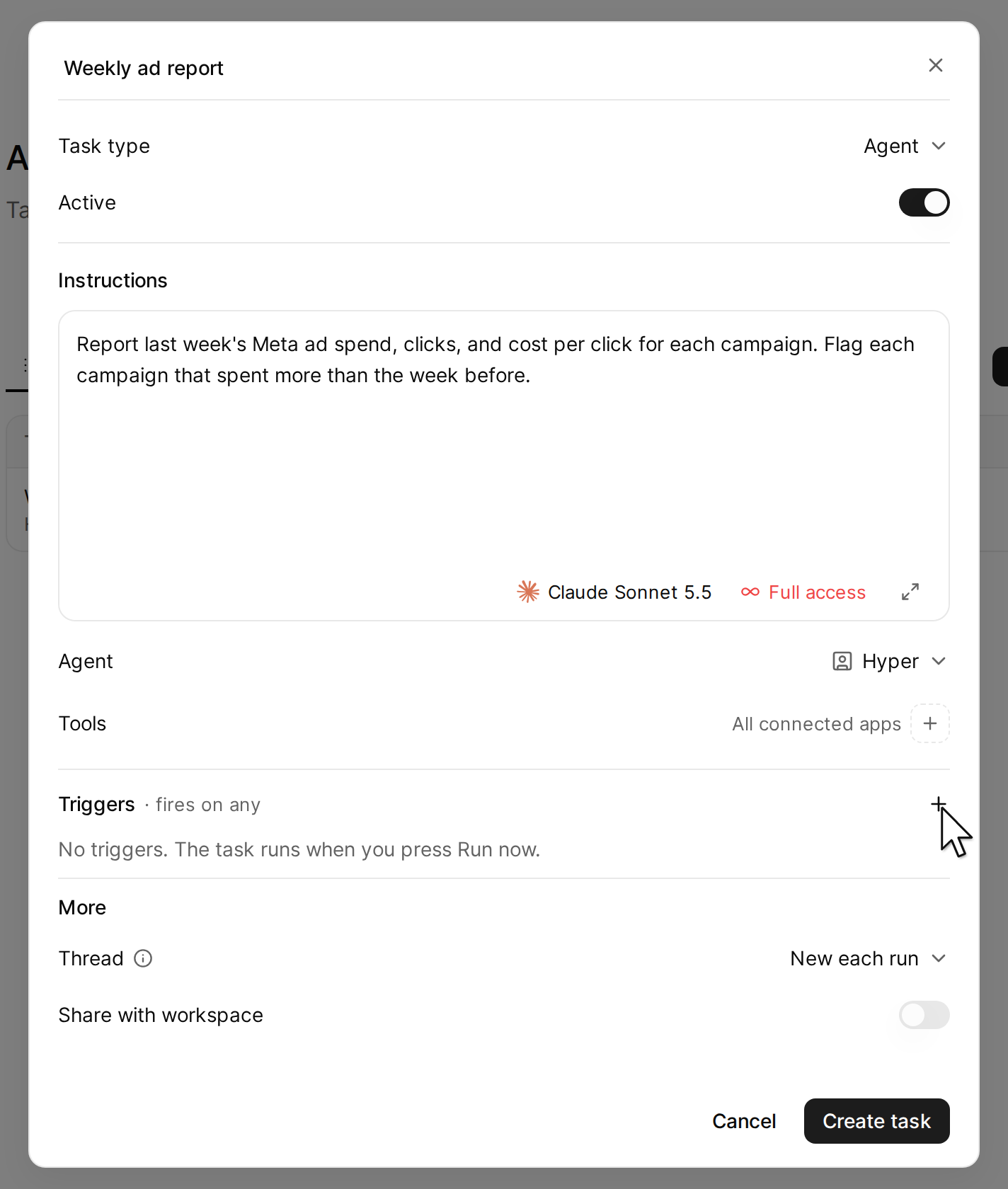Click the More section heading

pyautogui.click(x=82, y=907)
